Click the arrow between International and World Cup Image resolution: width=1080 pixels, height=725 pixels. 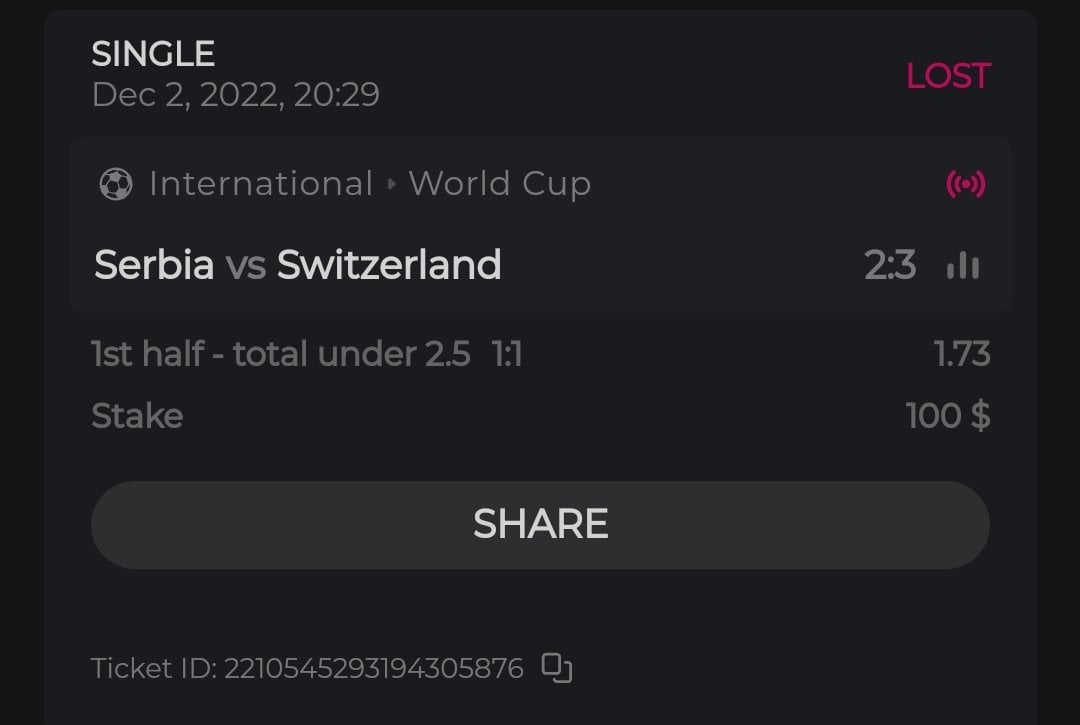click(391, 184)
